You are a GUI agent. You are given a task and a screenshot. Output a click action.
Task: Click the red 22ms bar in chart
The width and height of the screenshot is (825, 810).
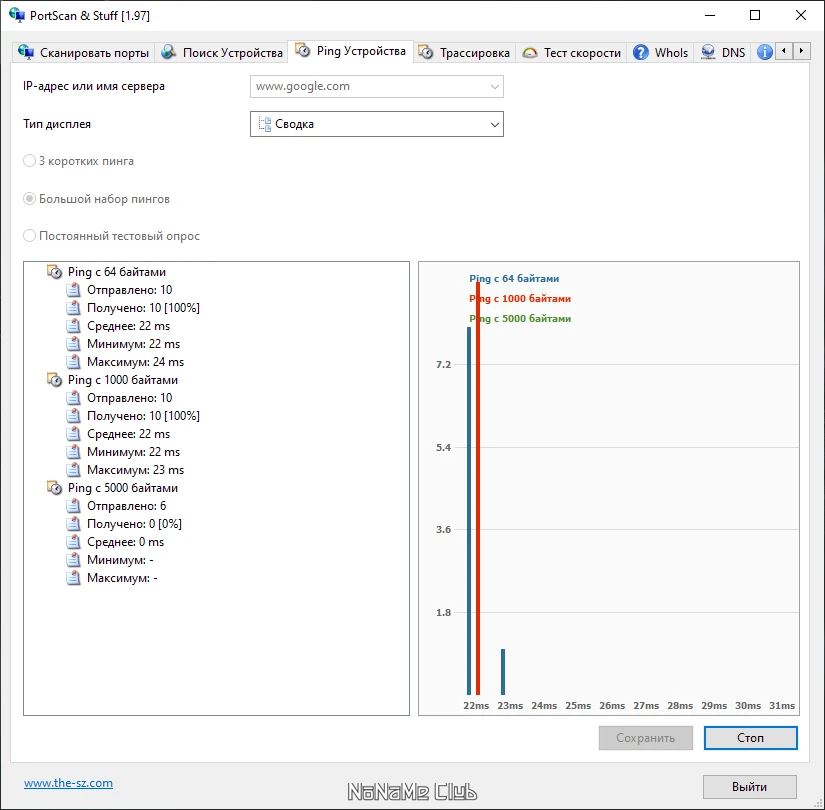[x=478, y=488]
